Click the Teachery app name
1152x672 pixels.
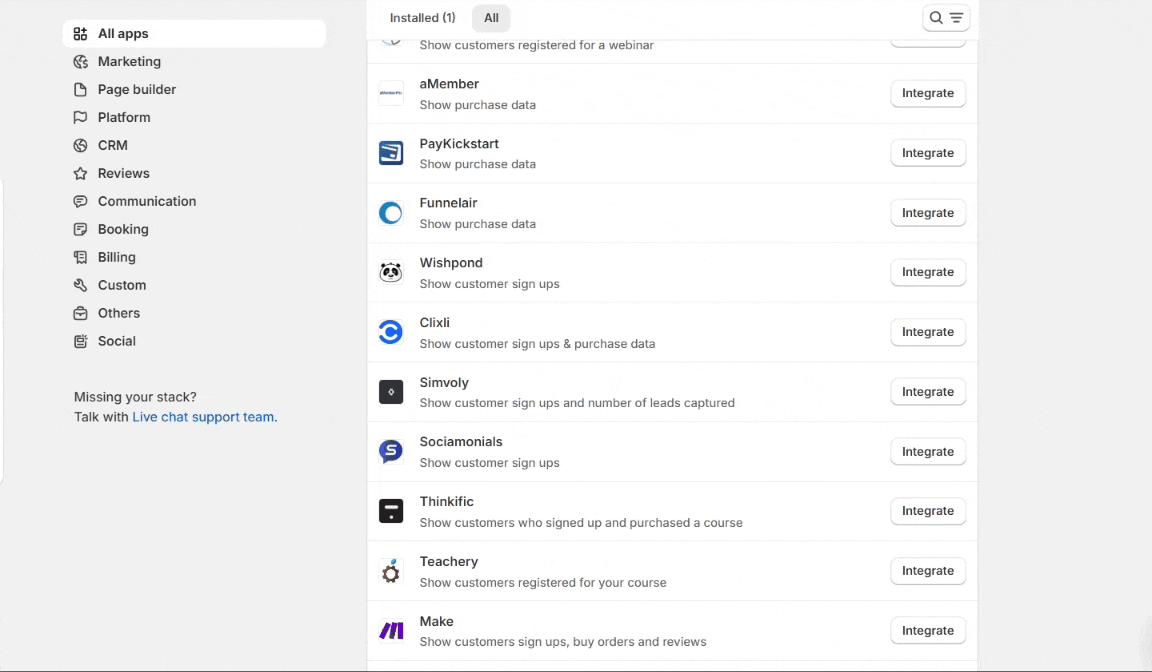tap(449, 562)
